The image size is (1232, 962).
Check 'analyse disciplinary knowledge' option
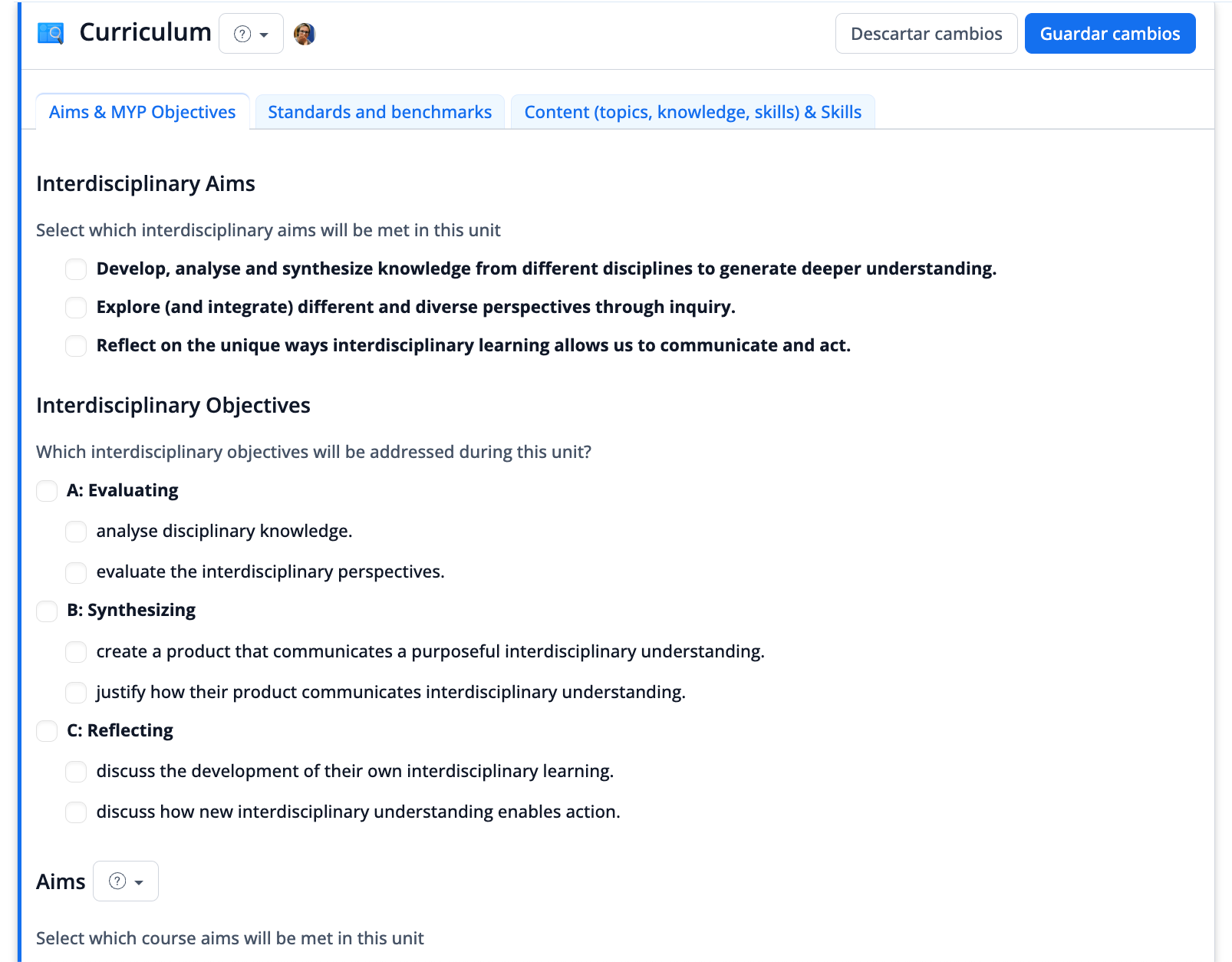pos(76,532)
